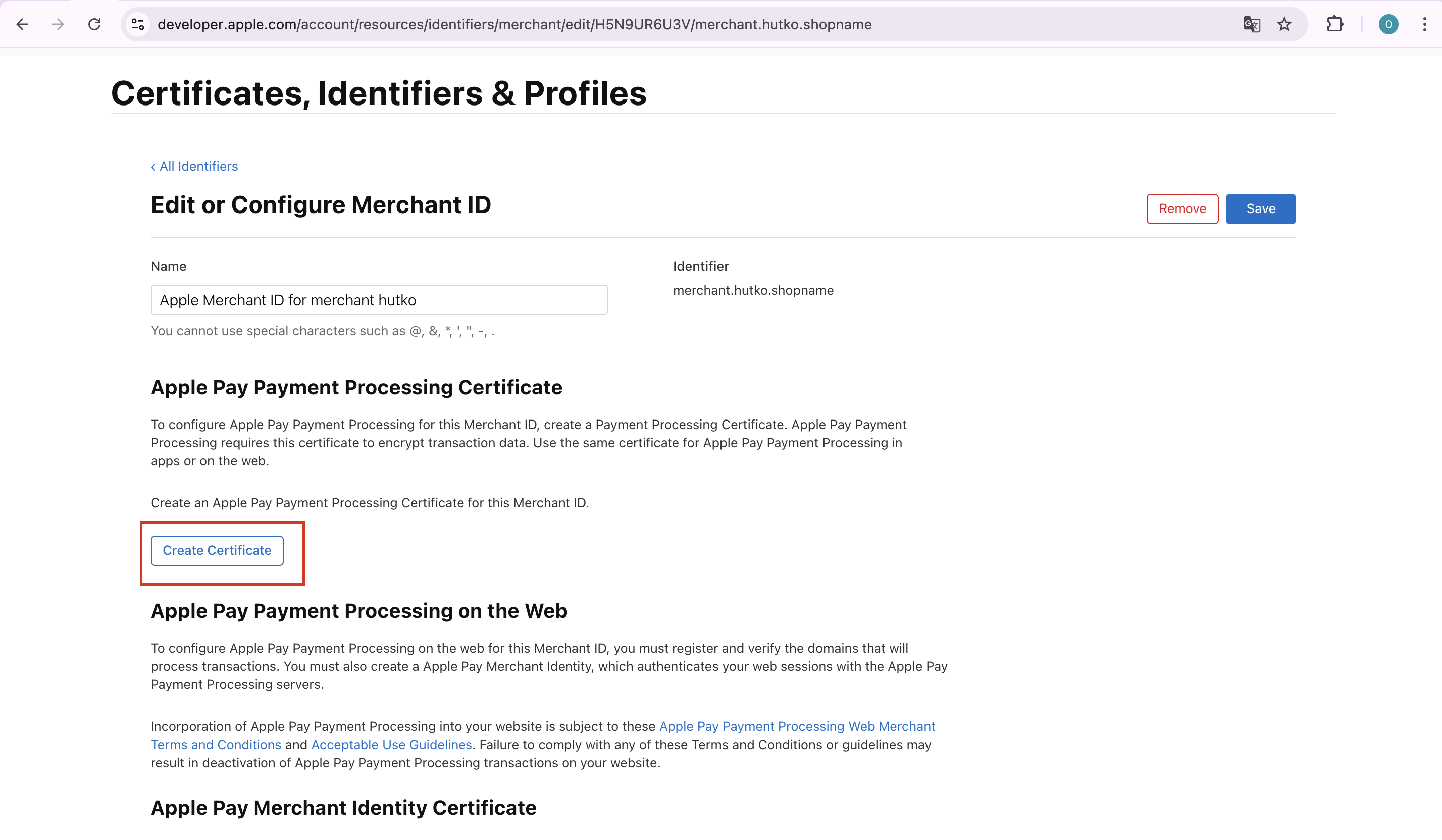Click the Identifier label
Screen dimensions: 1442x840
[x=700, y=267]
